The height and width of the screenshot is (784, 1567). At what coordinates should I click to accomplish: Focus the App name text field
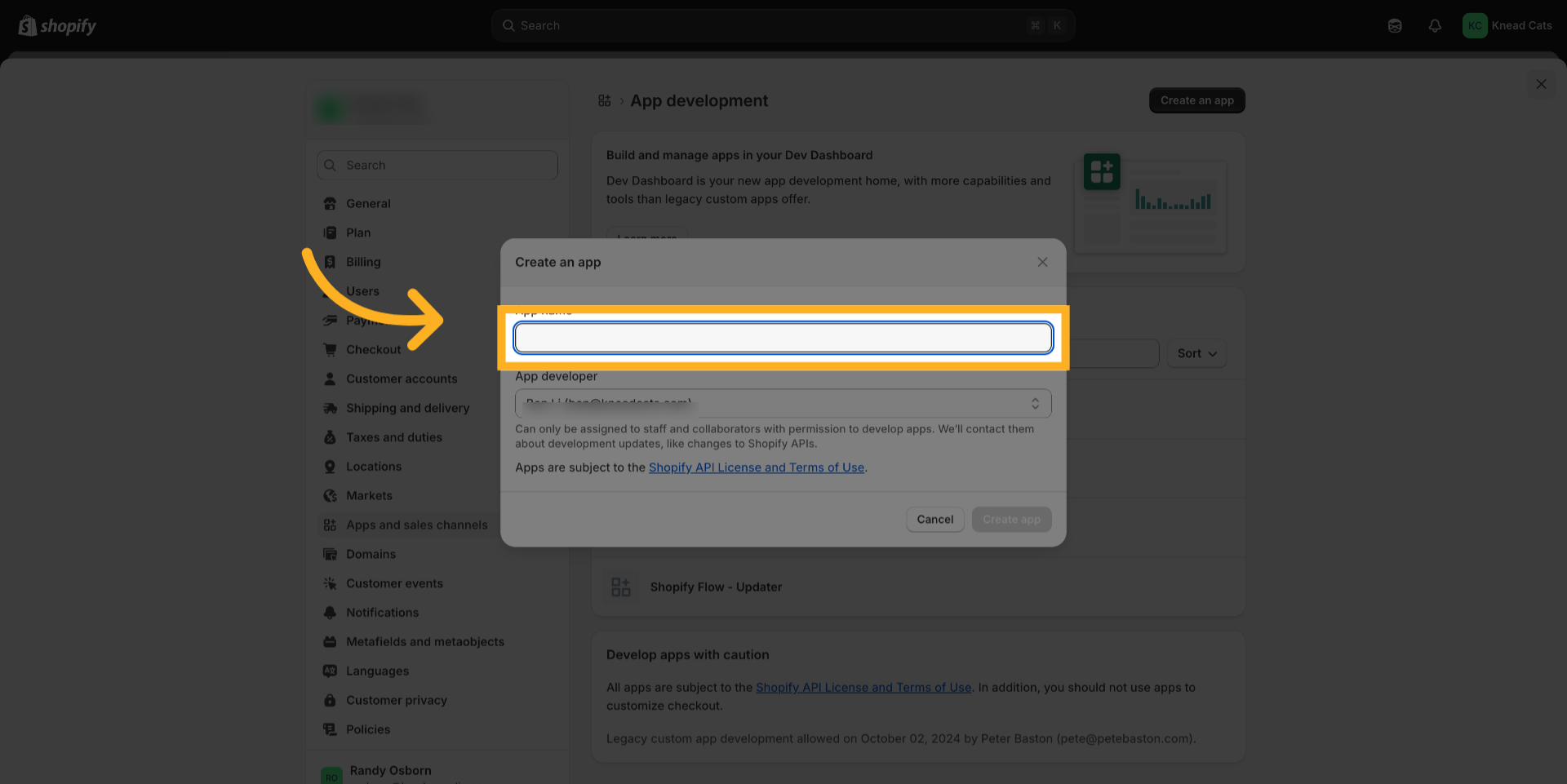[x=783, y=338]
